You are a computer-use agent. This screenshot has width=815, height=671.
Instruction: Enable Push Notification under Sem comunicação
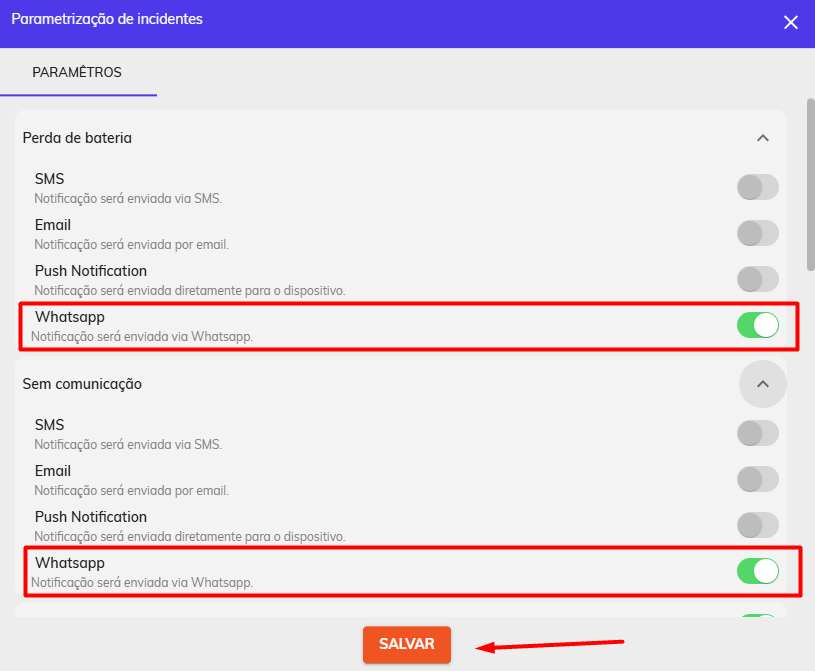tap(758, 525)
